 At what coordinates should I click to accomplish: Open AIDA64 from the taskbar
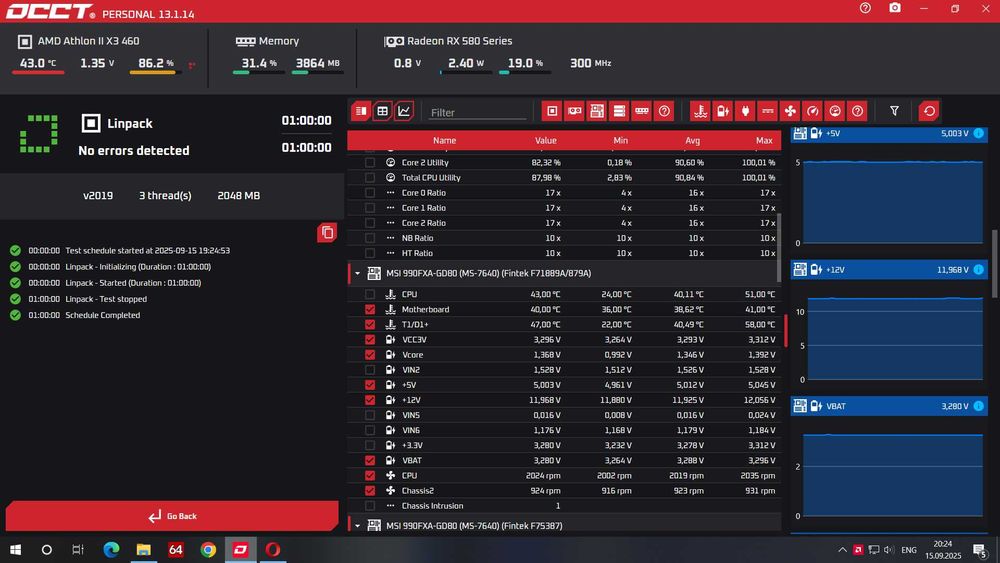tap(176, 550)
